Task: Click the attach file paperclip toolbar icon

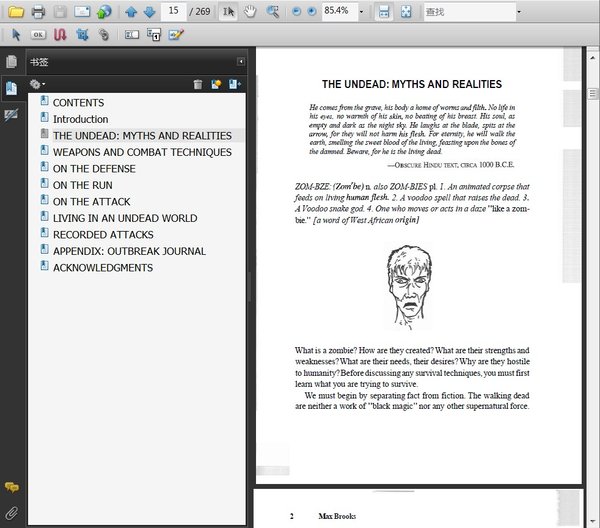Action: coord(104,35)
